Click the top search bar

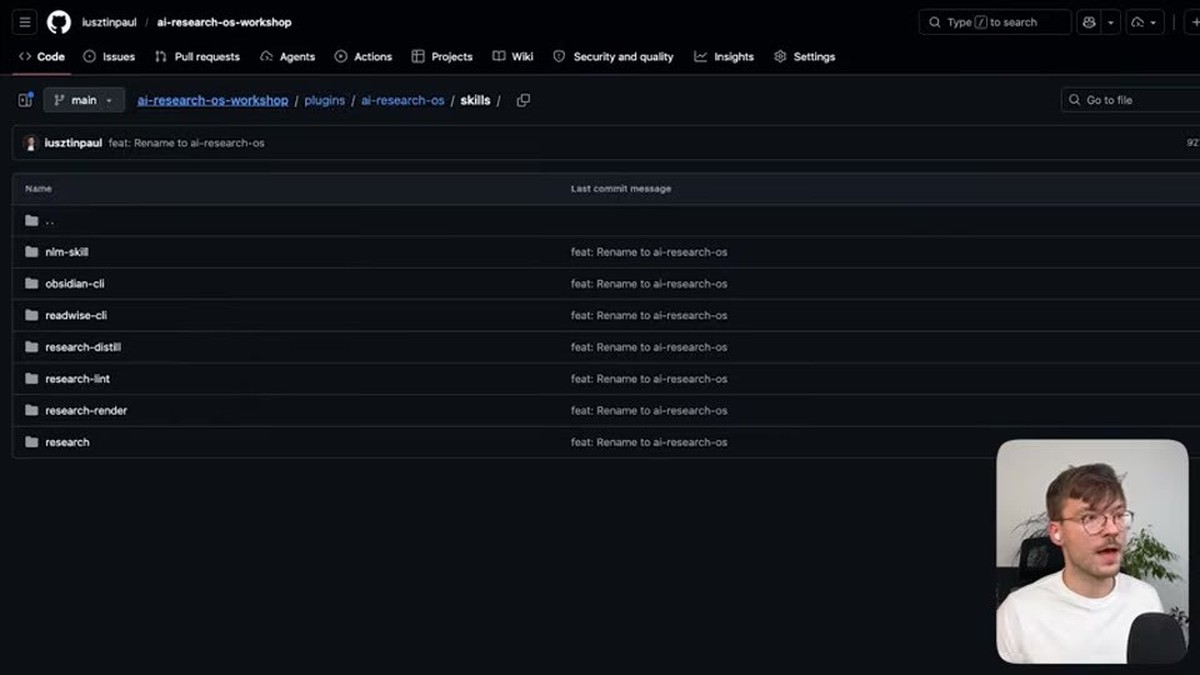pos(995,22)
